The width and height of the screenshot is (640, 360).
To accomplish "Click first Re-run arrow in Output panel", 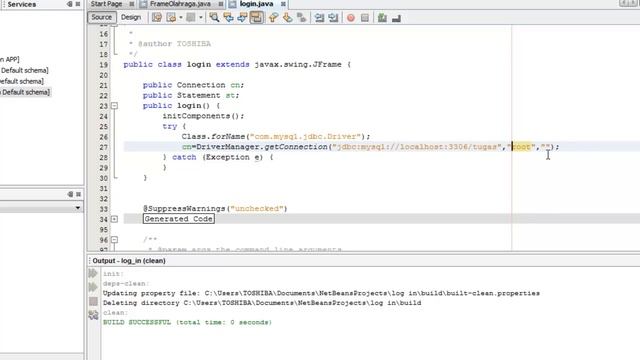I will (93, 273).
